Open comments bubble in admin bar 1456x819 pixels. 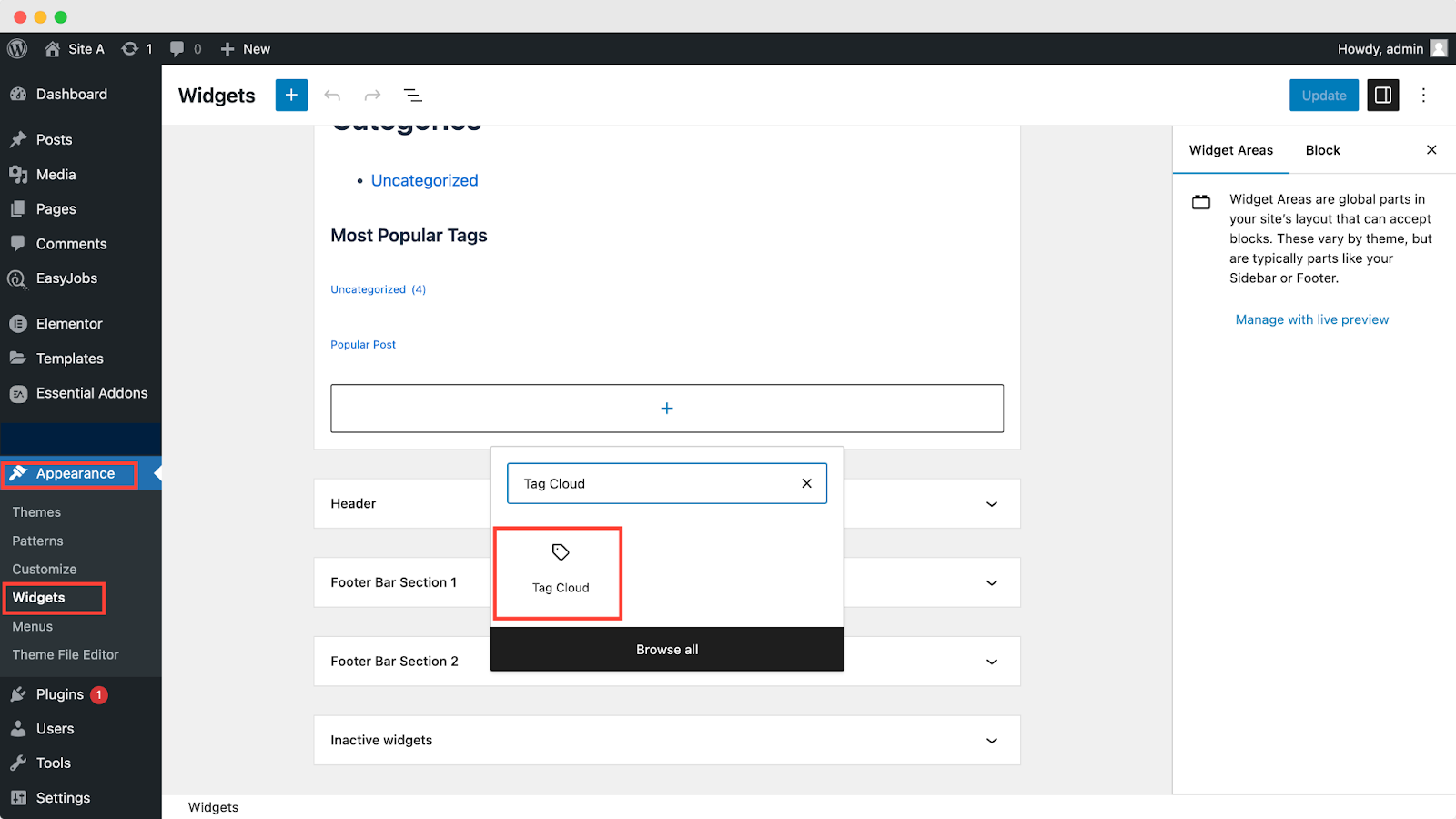pos(177,49)
